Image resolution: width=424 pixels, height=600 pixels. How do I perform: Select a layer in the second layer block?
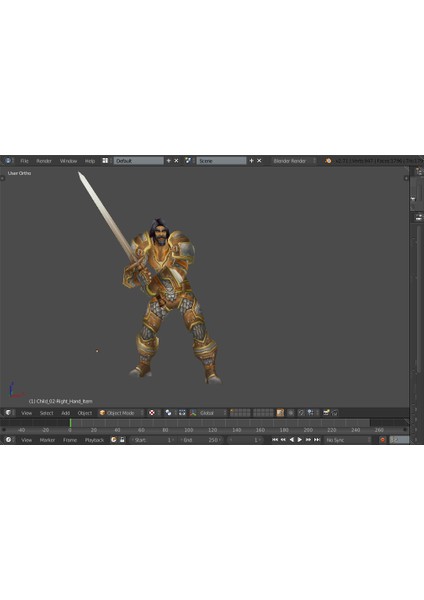263,413
